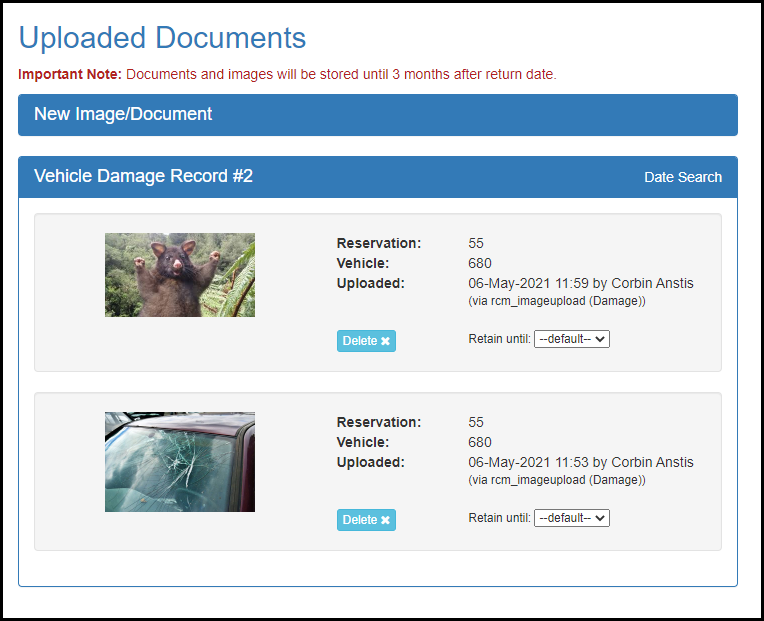Open Date Search in Vehicle Damage Record header
This screenshot has width=764, height=621.
click(683, 177)
